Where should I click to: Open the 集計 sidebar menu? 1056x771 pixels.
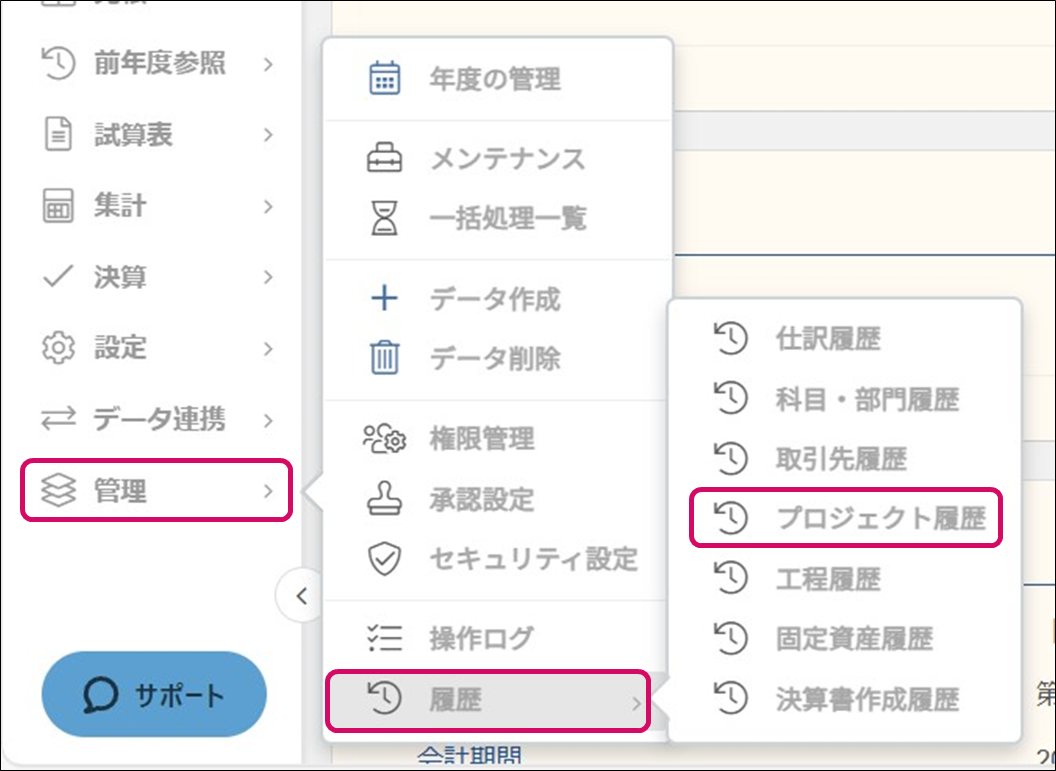point(157,206)
